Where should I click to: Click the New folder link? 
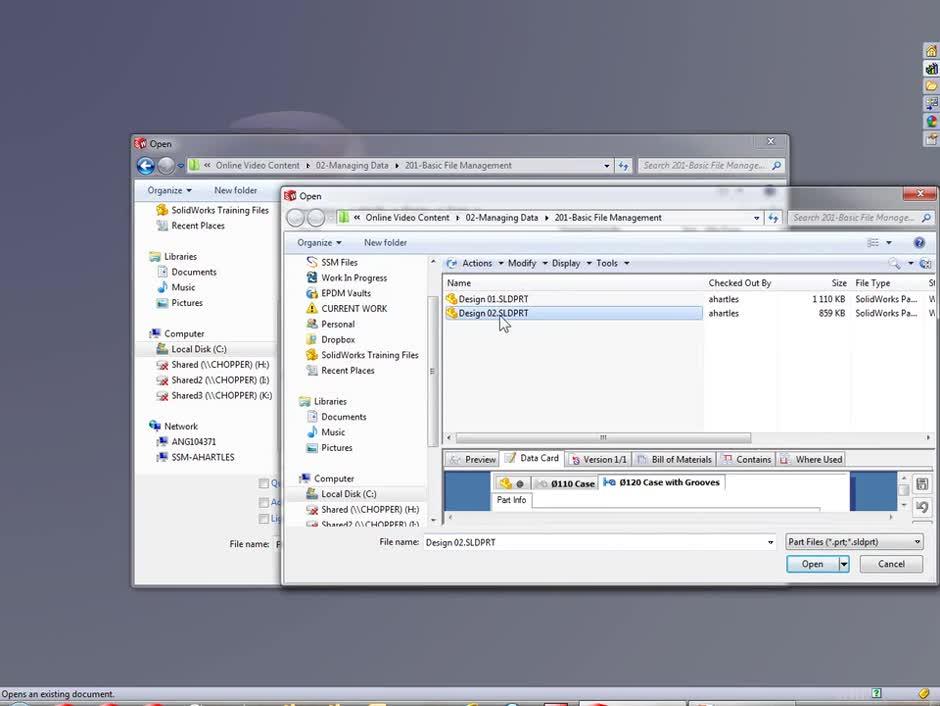(x=386, y=242)
